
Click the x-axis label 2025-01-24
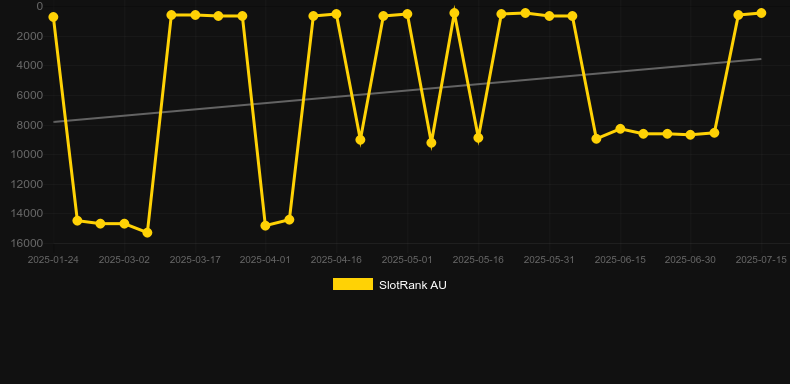[x=53, y=260]
